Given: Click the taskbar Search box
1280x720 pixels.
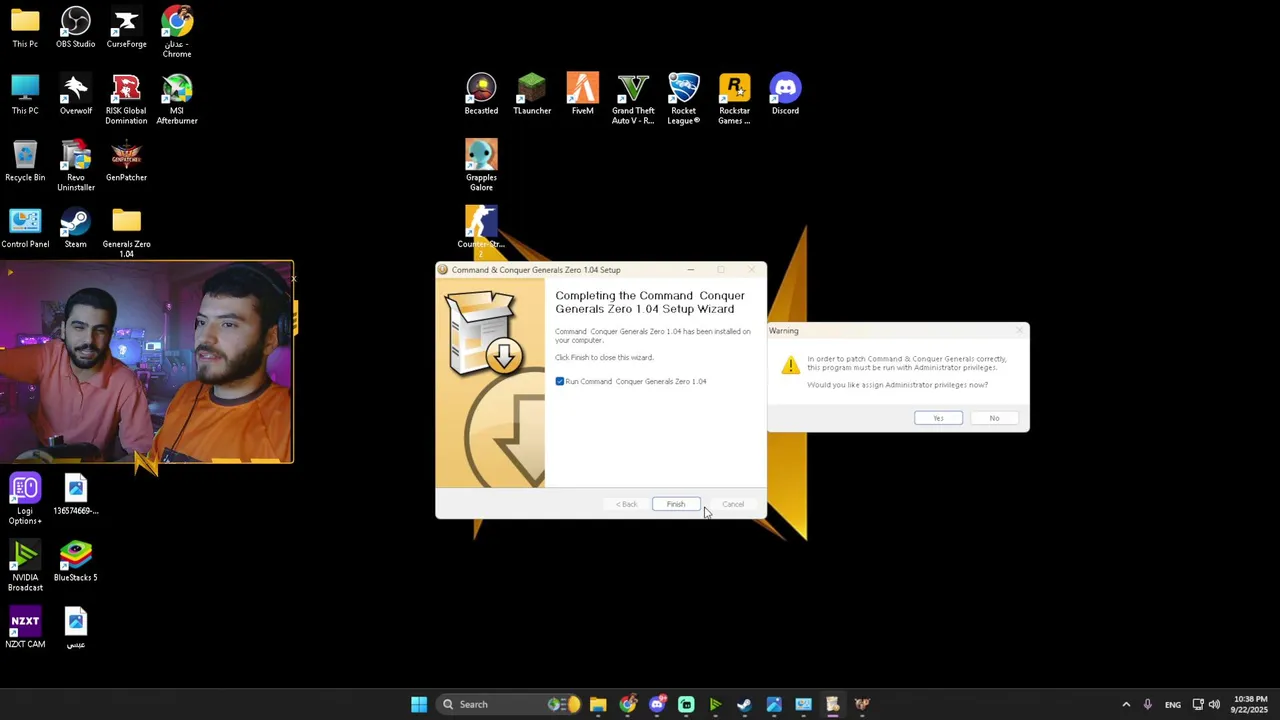Looking at the screenshot, I should point(510,704).
